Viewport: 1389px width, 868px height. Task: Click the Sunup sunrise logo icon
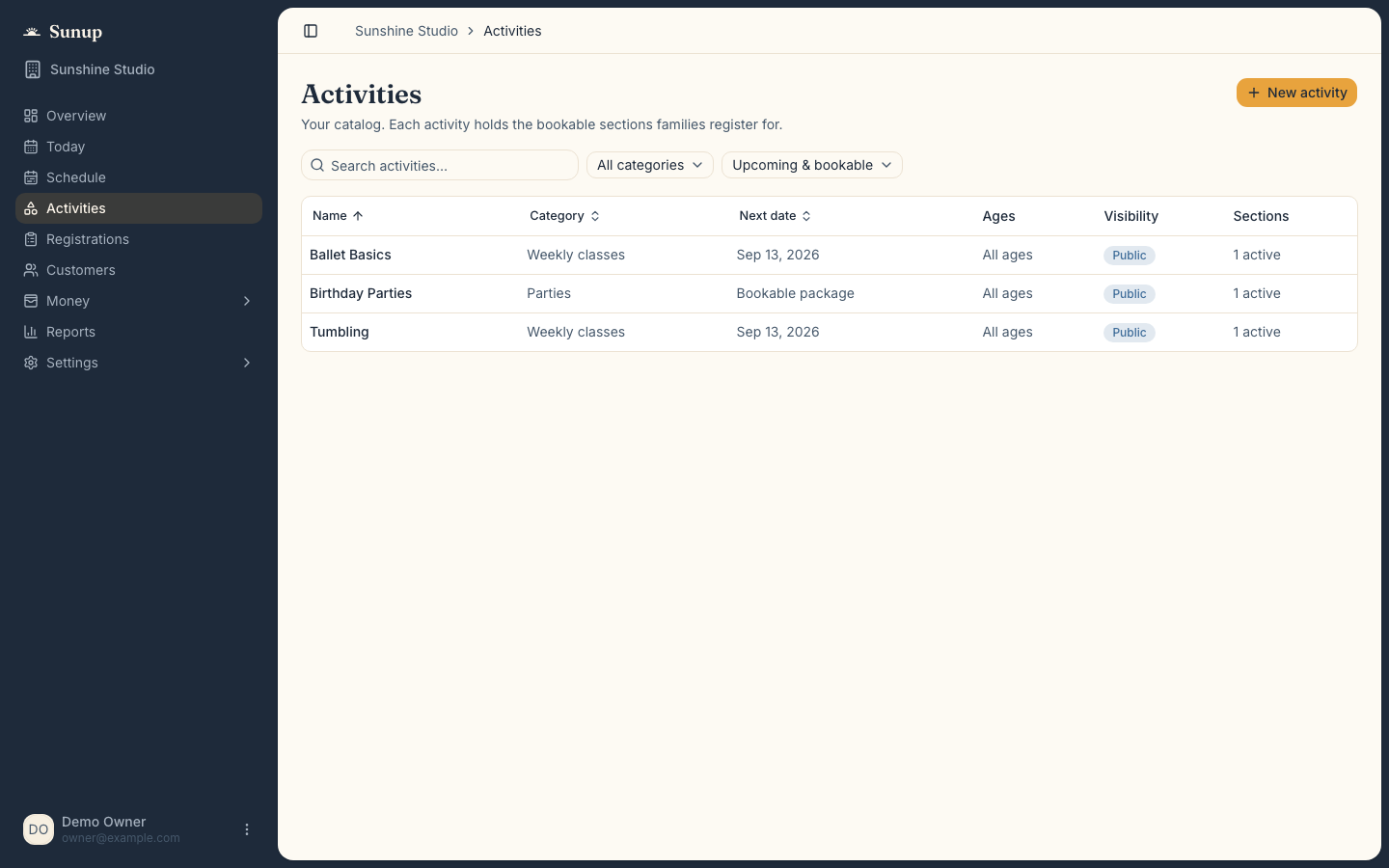pyautogui.click(x=32, y=32)
